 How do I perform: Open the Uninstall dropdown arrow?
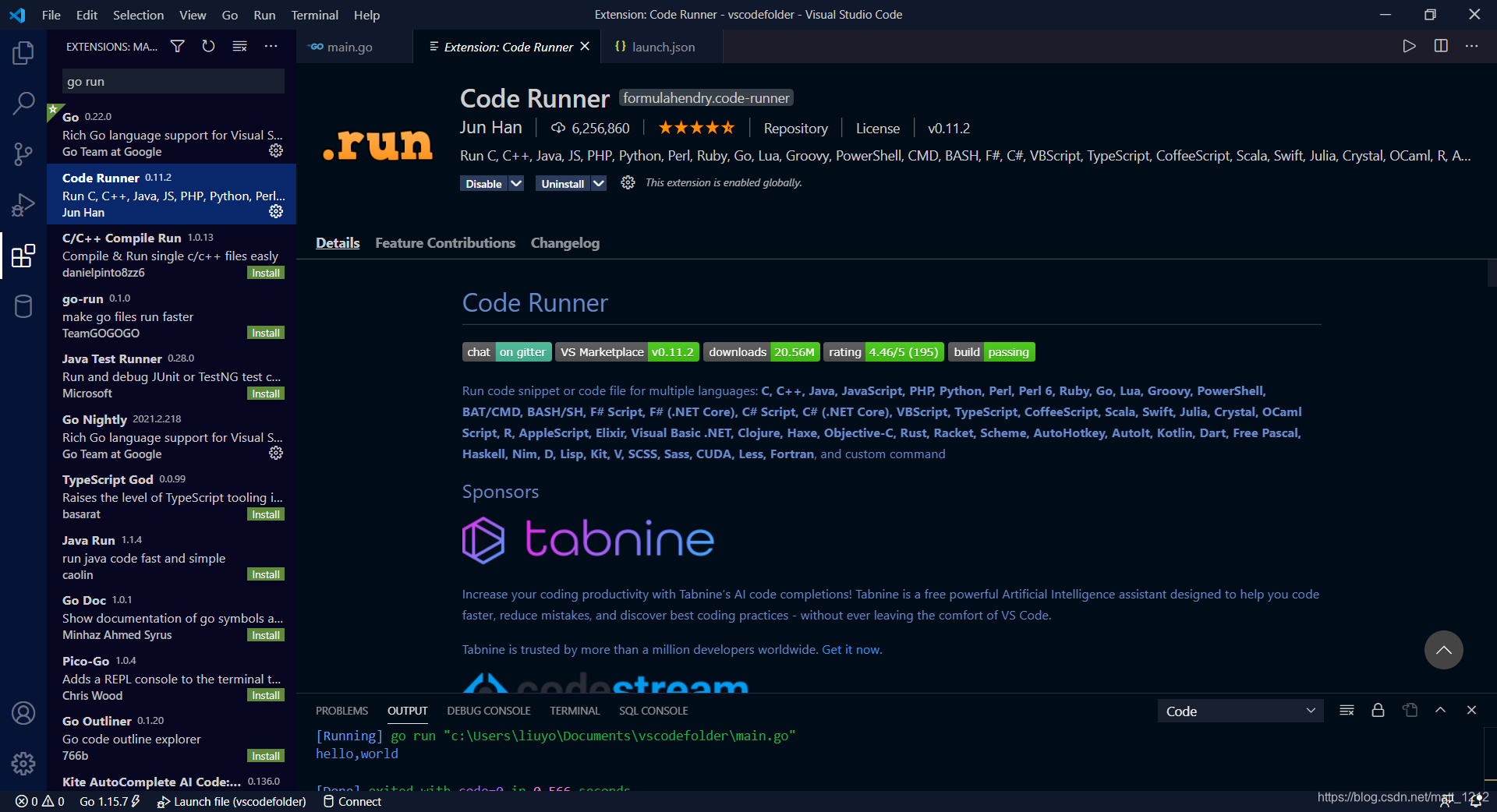coord(598,183)
